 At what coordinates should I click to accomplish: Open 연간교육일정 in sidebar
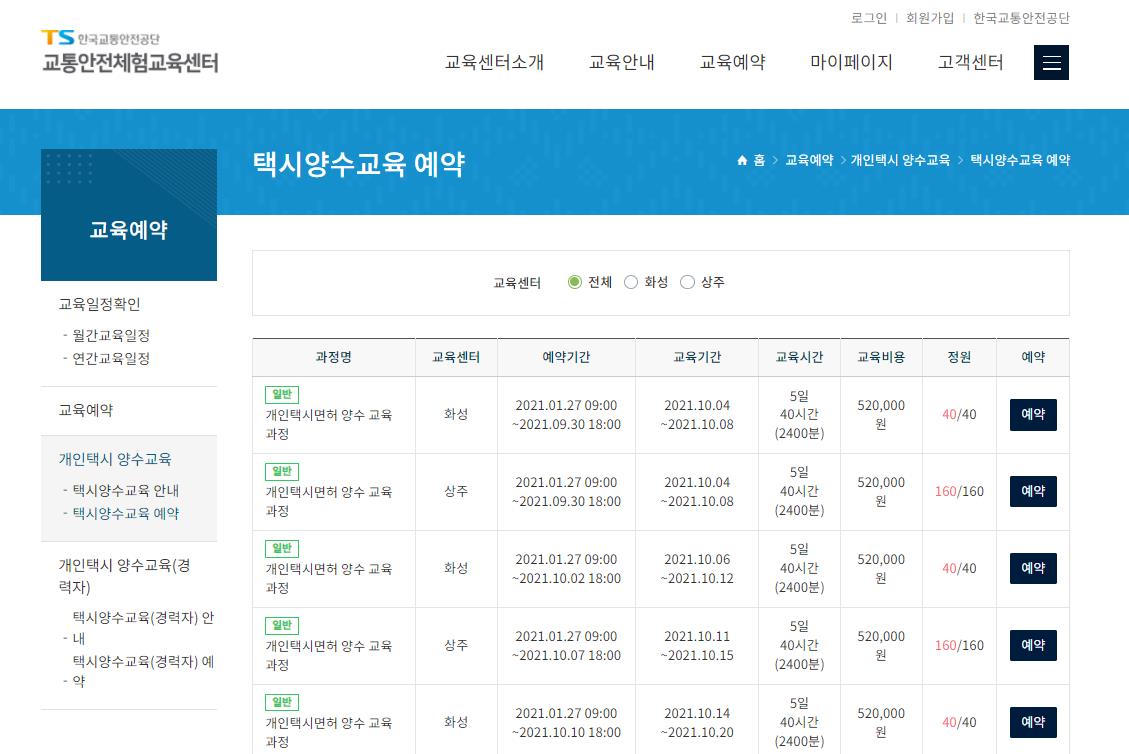(111, 358)
